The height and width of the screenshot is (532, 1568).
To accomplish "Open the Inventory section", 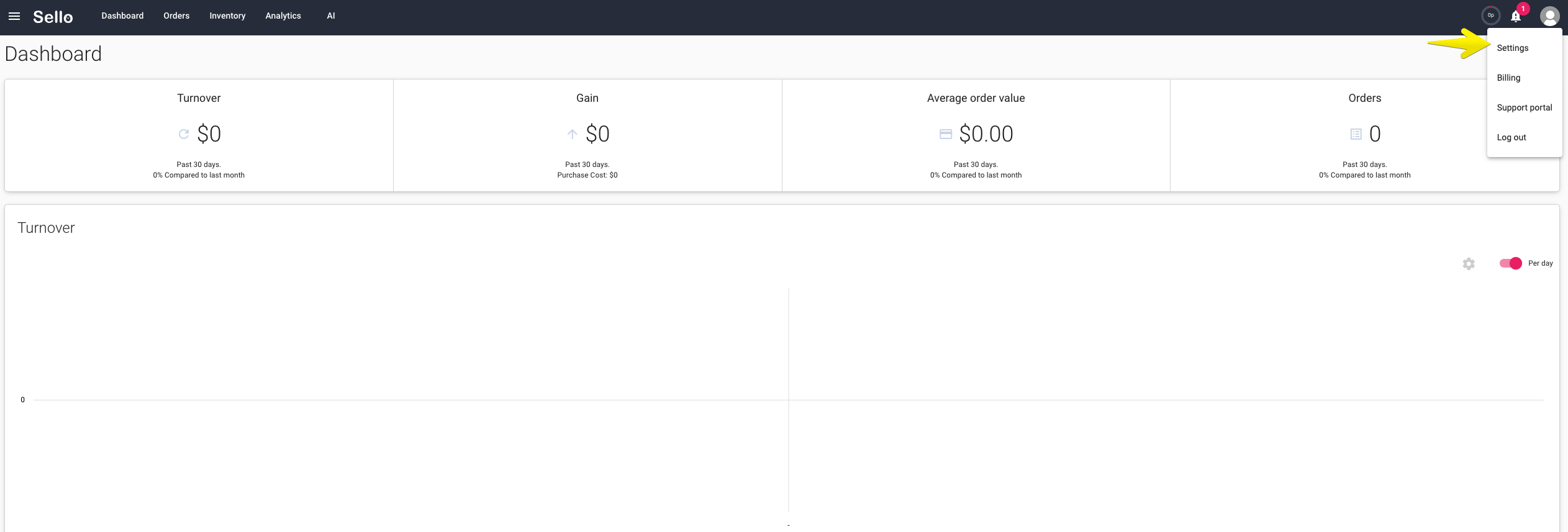I will click(x=227, y=16).
